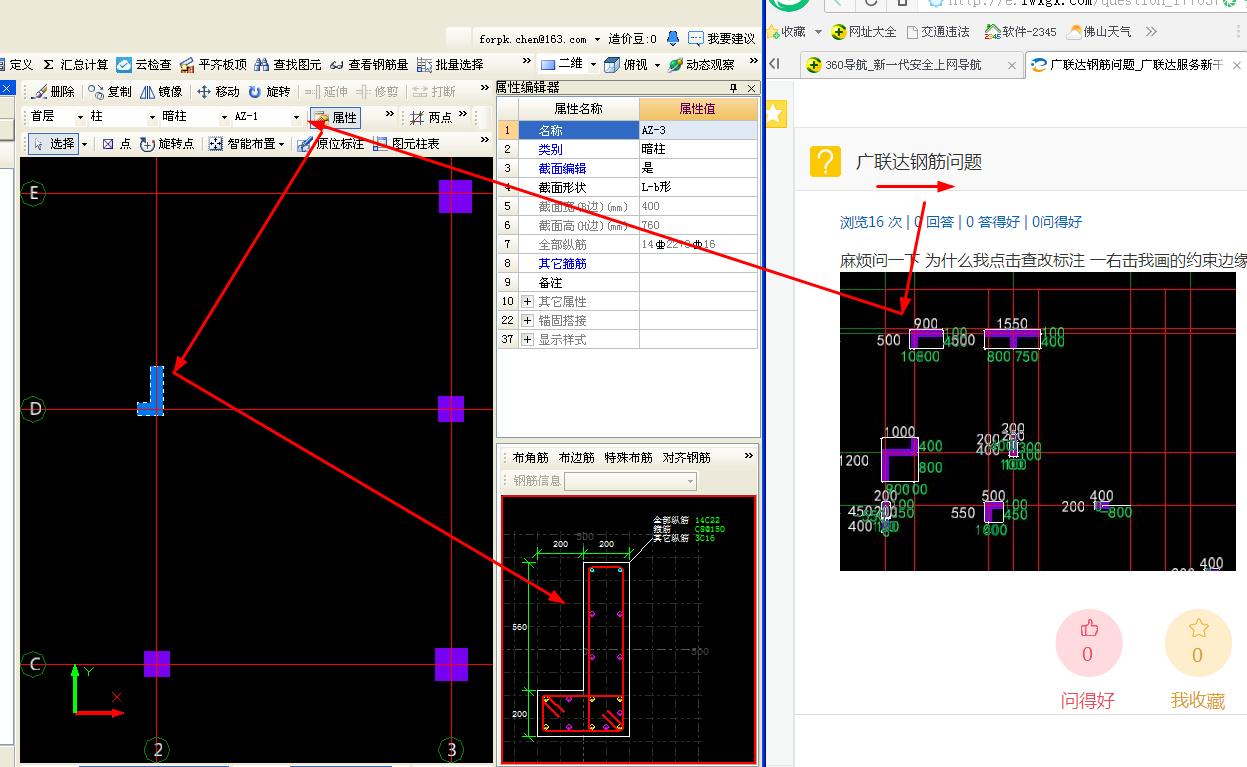Open 软件-2345 bookmark in browser
Viewport: 1247px width, 767px height.
pyautogui.click(x=1021, y=32)
